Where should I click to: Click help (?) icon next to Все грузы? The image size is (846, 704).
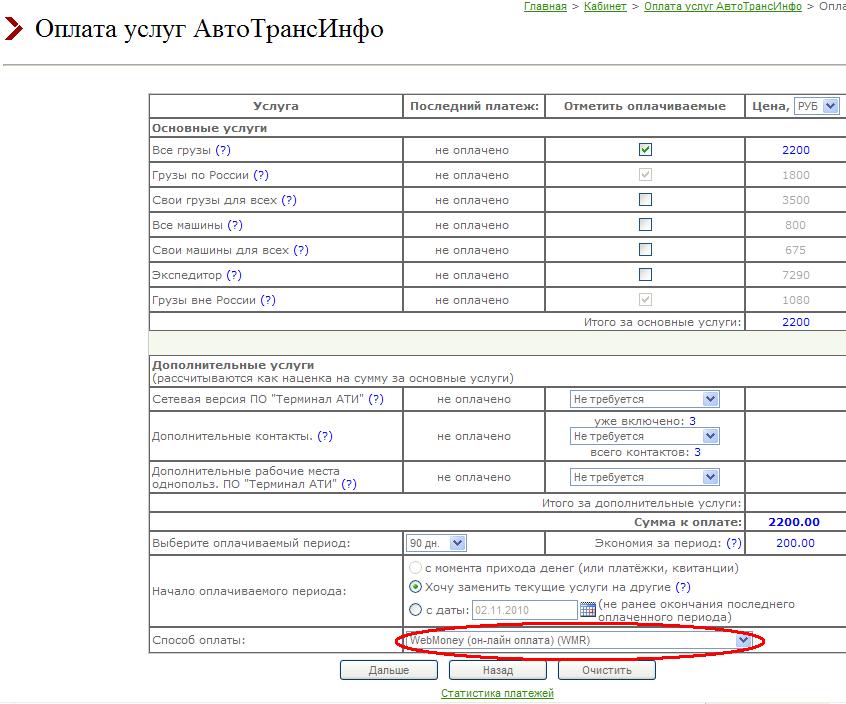pyautogui.click(x=223, y=150)
